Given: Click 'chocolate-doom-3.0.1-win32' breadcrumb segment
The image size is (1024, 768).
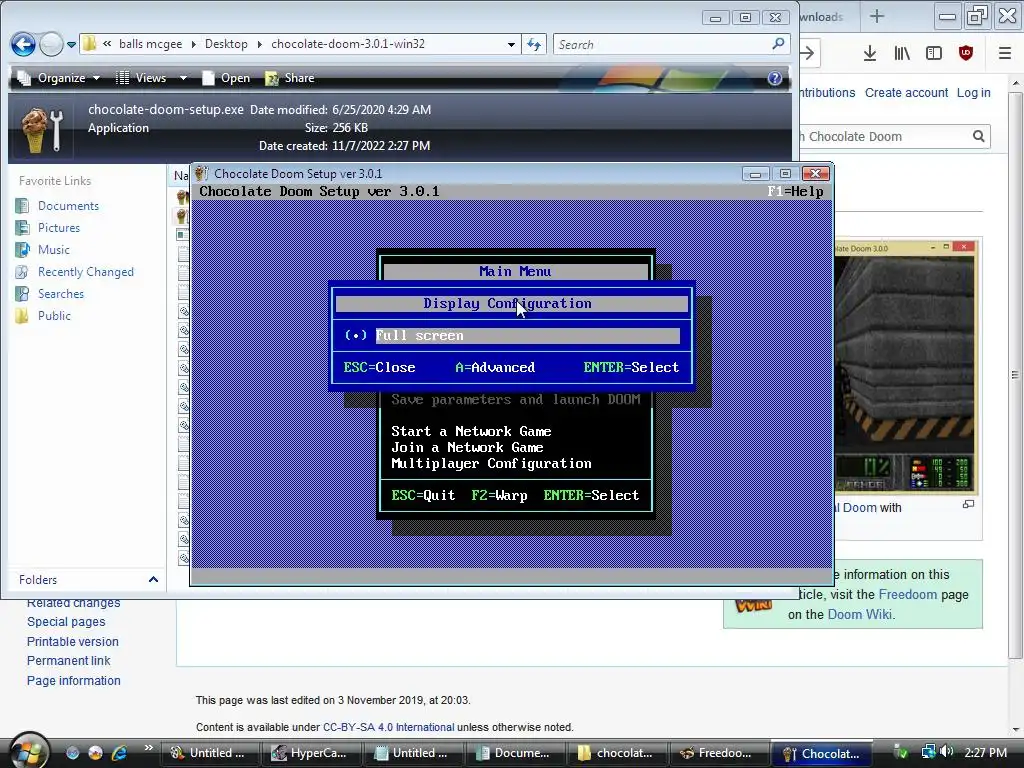Looking at the screenshot, I should (347, 44).
